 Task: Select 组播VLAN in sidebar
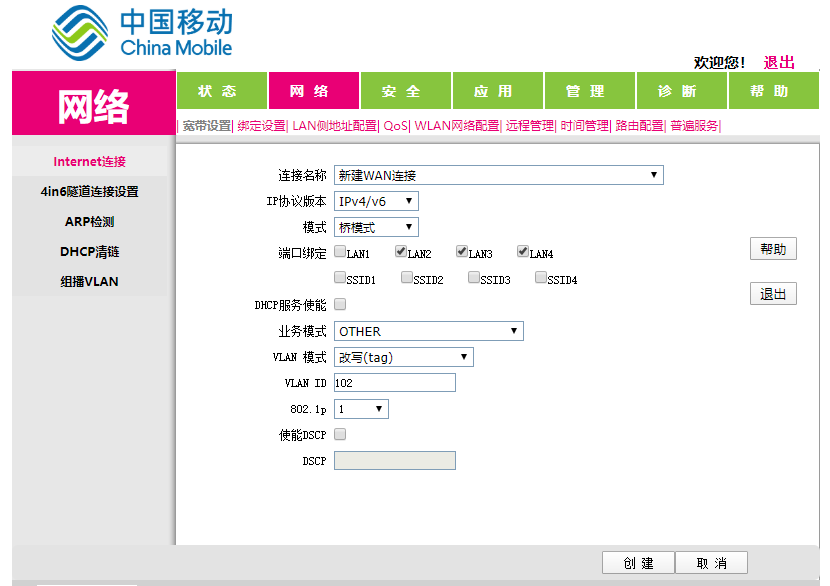tap(89, 282)
